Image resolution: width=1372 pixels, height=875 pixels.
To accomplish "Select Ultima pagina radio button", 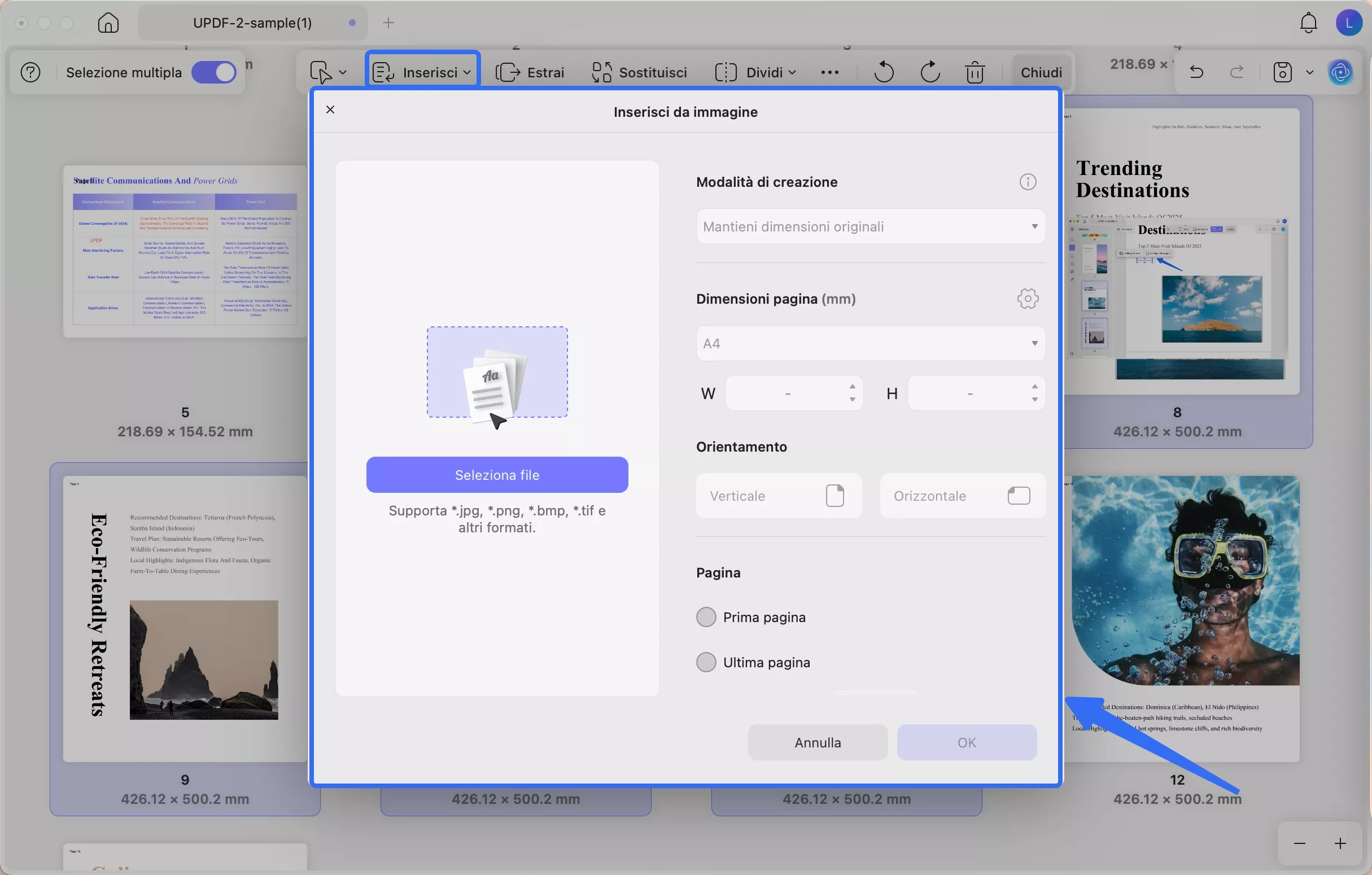I will [x=706, y=662].
